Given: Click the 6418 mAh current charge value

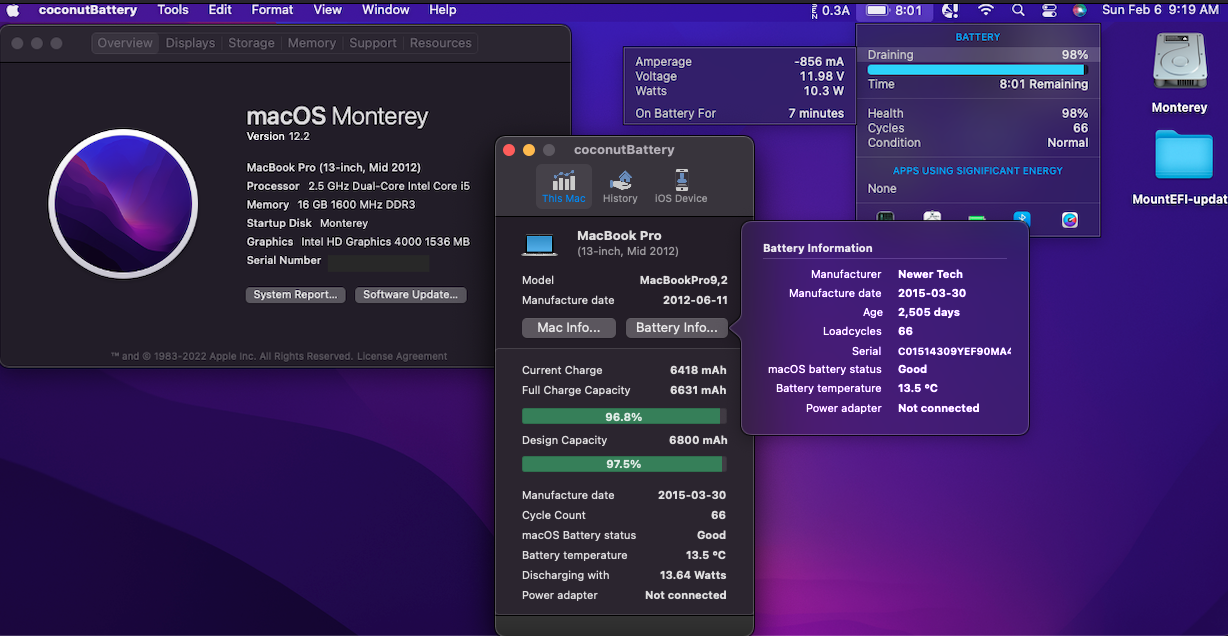Looking at the screenshot, I should tap(698, 370).
